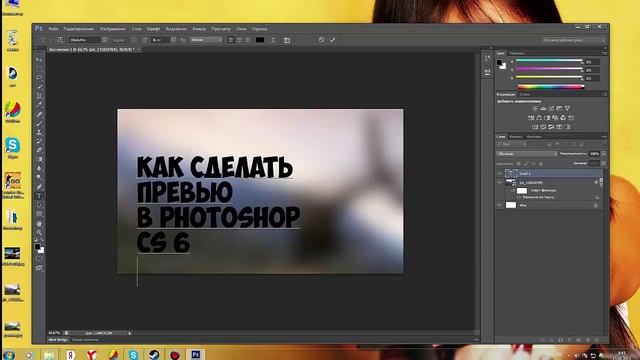The width and height of the screenshot is (640, 360).
Task: Select the Blur tool
Action: coord(39,169)
